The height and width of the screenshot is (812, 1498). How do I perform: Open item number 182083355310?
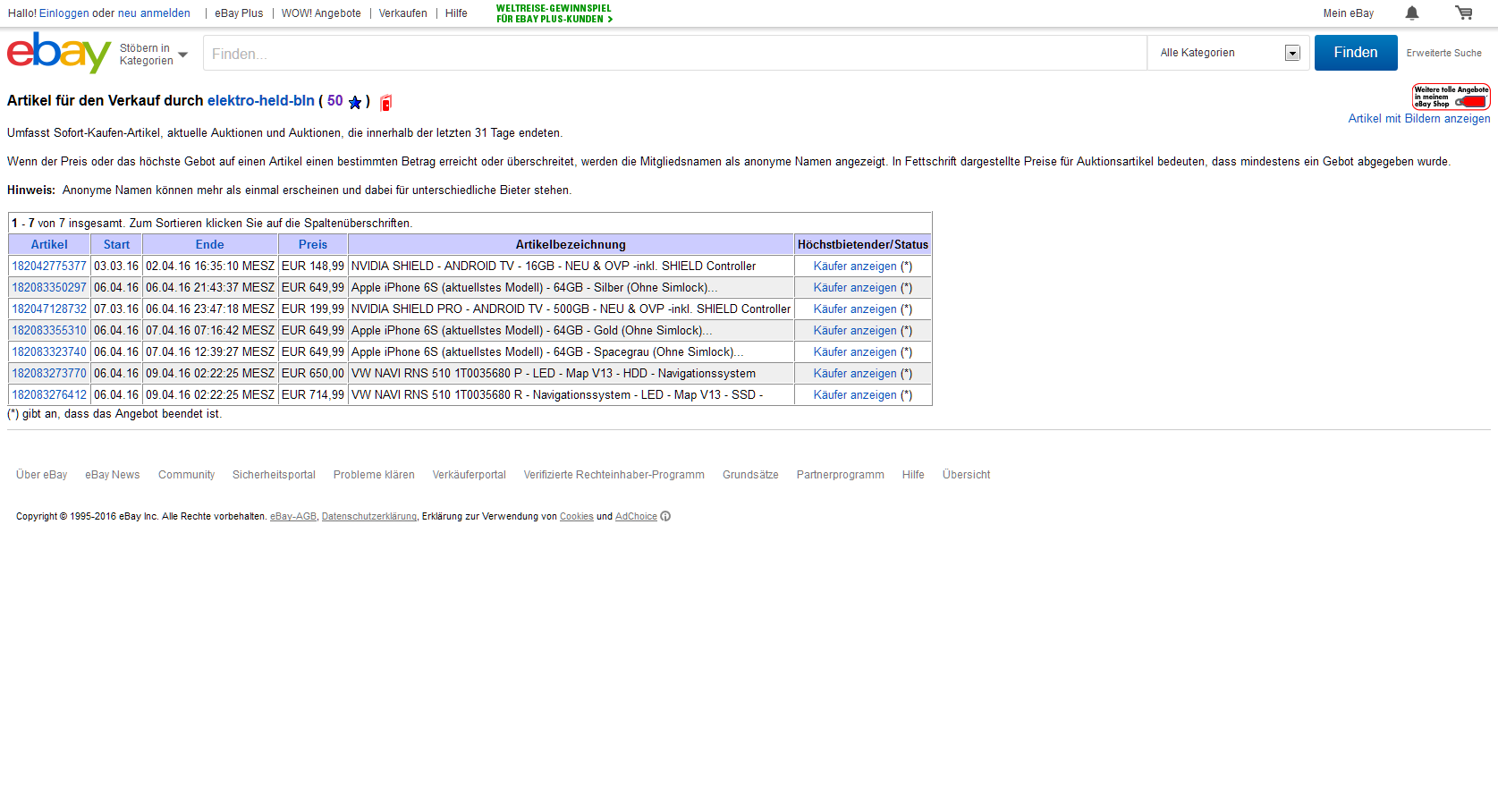(49, 330)
